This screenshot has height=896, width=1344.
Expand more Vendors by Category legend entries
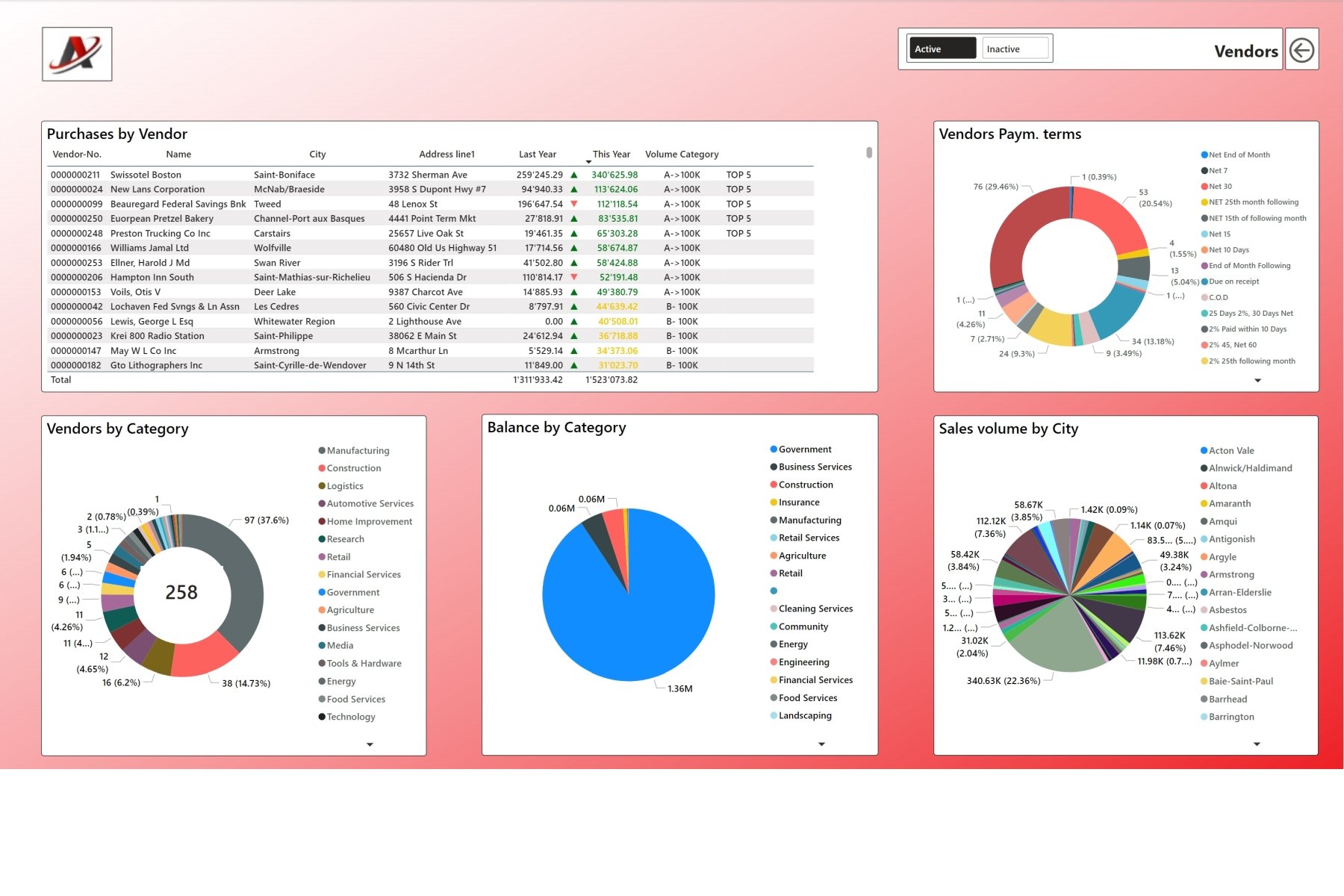pyautogui.click(x=370, y=744)
